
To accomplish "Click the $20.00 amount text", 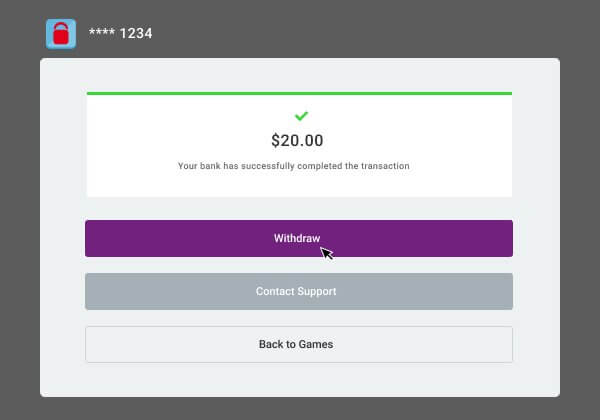I will point(297,140).
